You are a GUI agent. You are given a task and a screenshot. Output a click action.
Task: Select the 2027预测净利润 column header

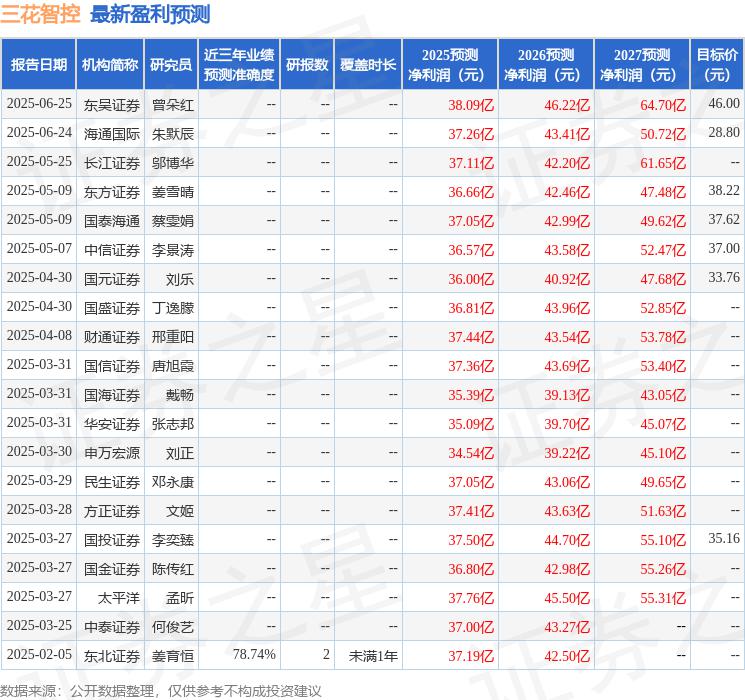642,64
